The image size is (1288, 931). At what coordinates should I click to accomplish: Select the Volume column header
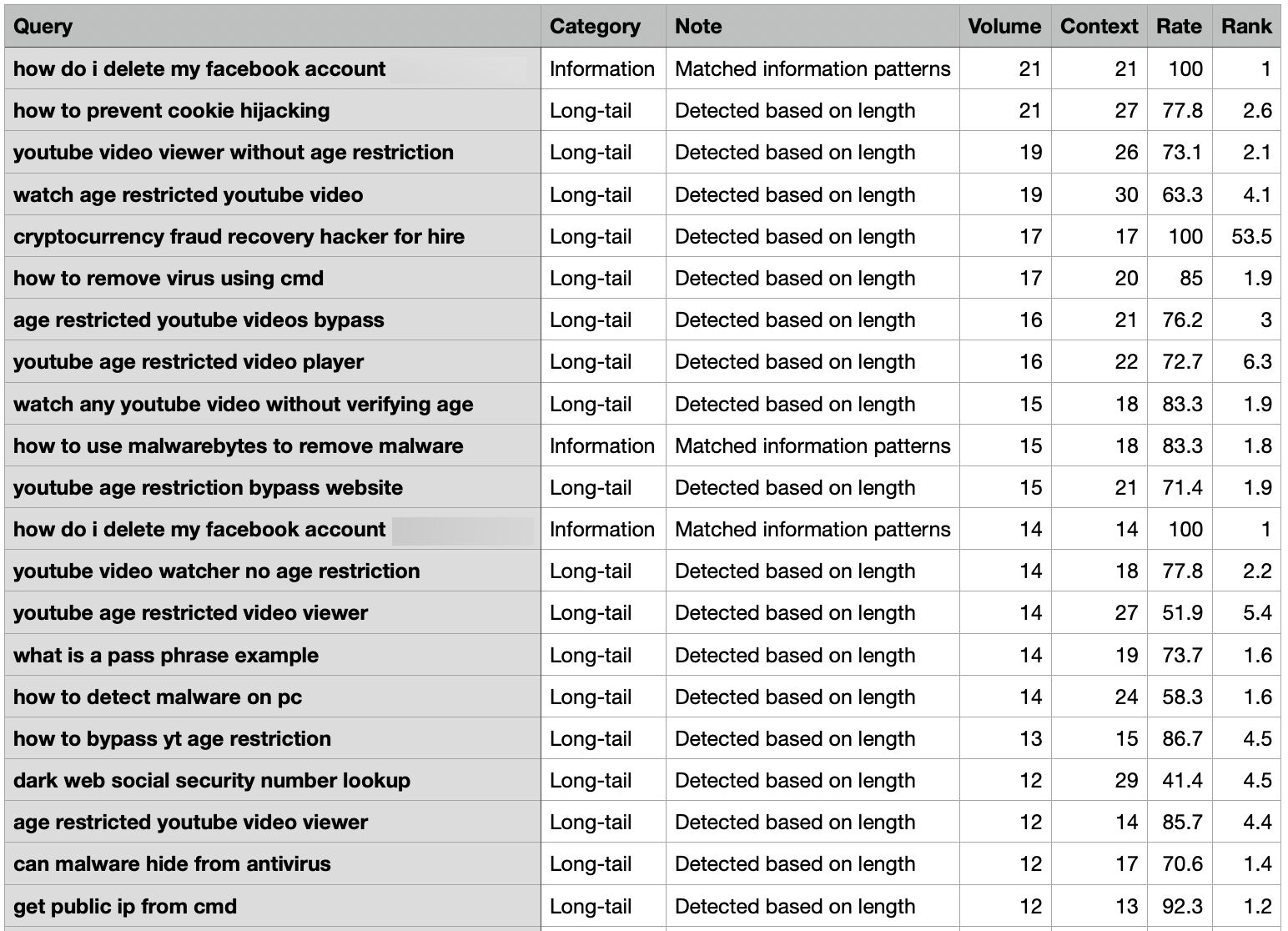point(1005,26)
